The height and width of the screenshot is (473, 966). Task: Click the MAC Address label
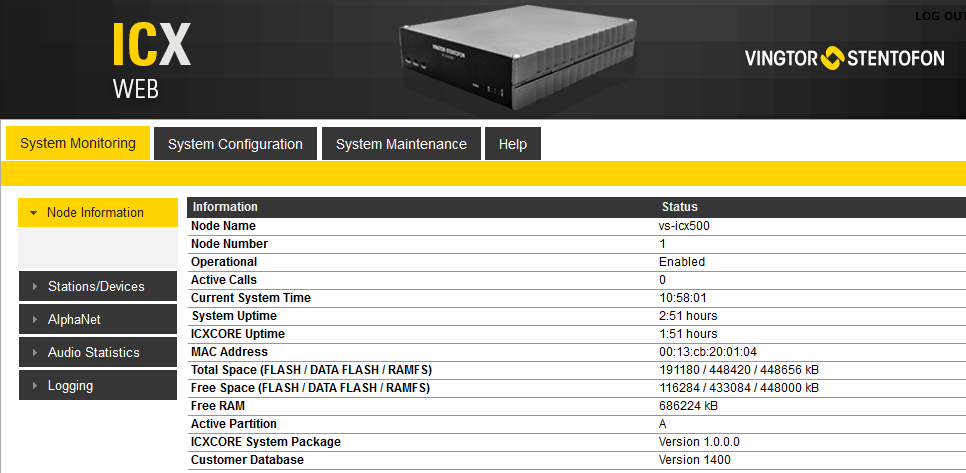(x=229, y=352)
